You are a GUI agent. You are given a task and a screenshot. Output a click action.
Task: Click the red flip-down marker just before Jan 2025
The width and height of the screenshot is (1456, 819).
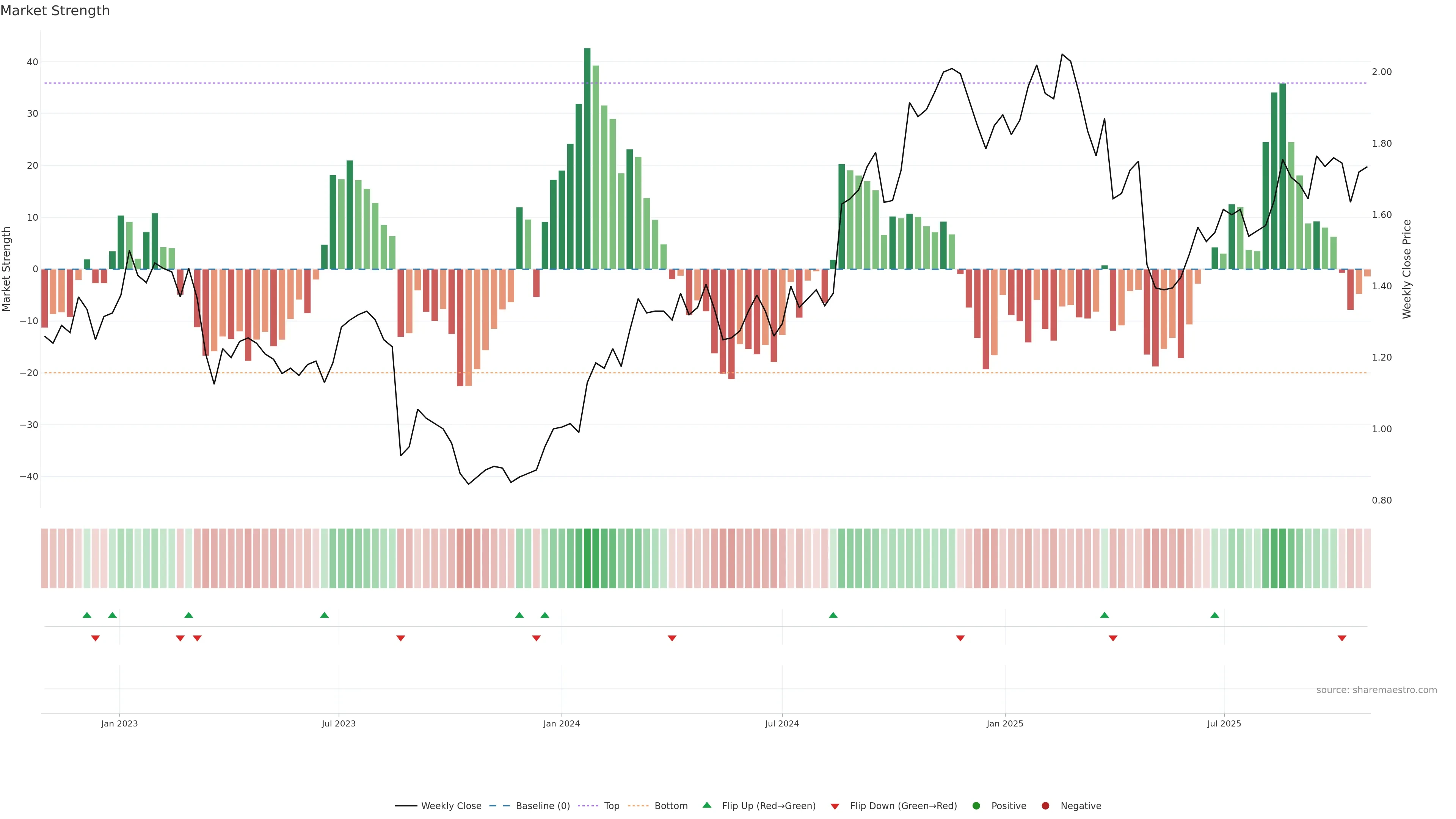[x=960, y=638]
